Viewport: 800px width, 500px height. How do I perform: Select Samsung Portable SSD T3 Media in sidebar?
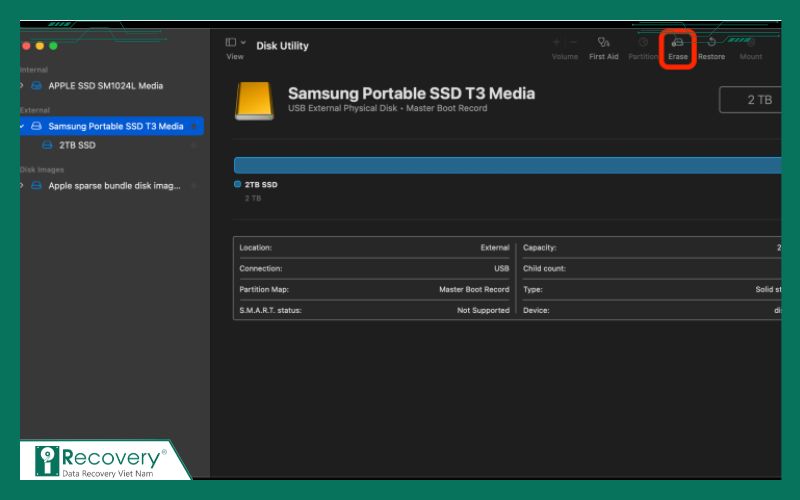pyautogui.click(x=115, y=126)
